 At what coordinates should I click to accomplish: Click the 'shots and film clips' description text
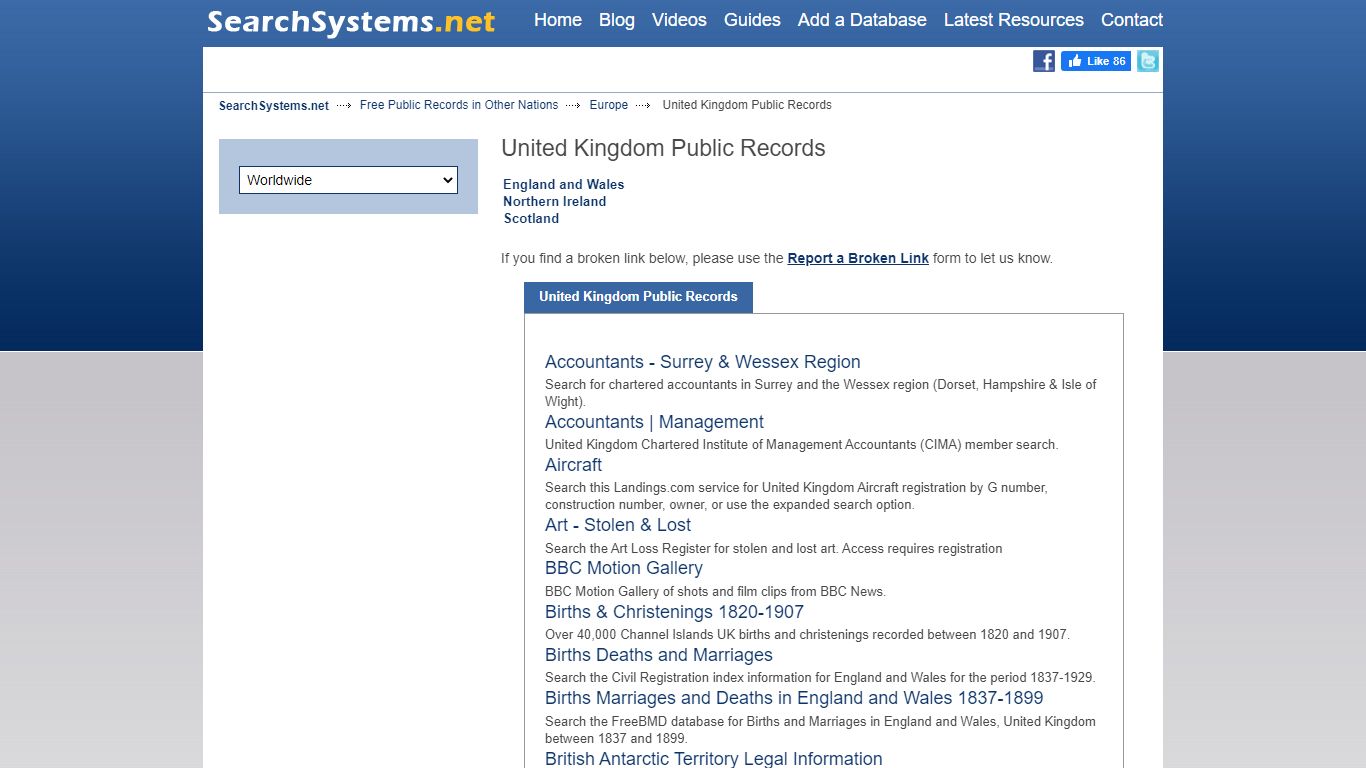pos(715,591)
